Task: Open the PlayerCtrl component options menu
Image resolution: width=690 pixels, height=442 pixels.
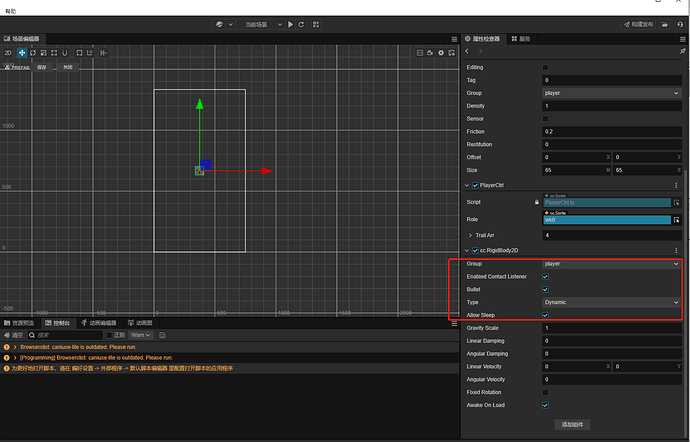Action: point(677,185)
